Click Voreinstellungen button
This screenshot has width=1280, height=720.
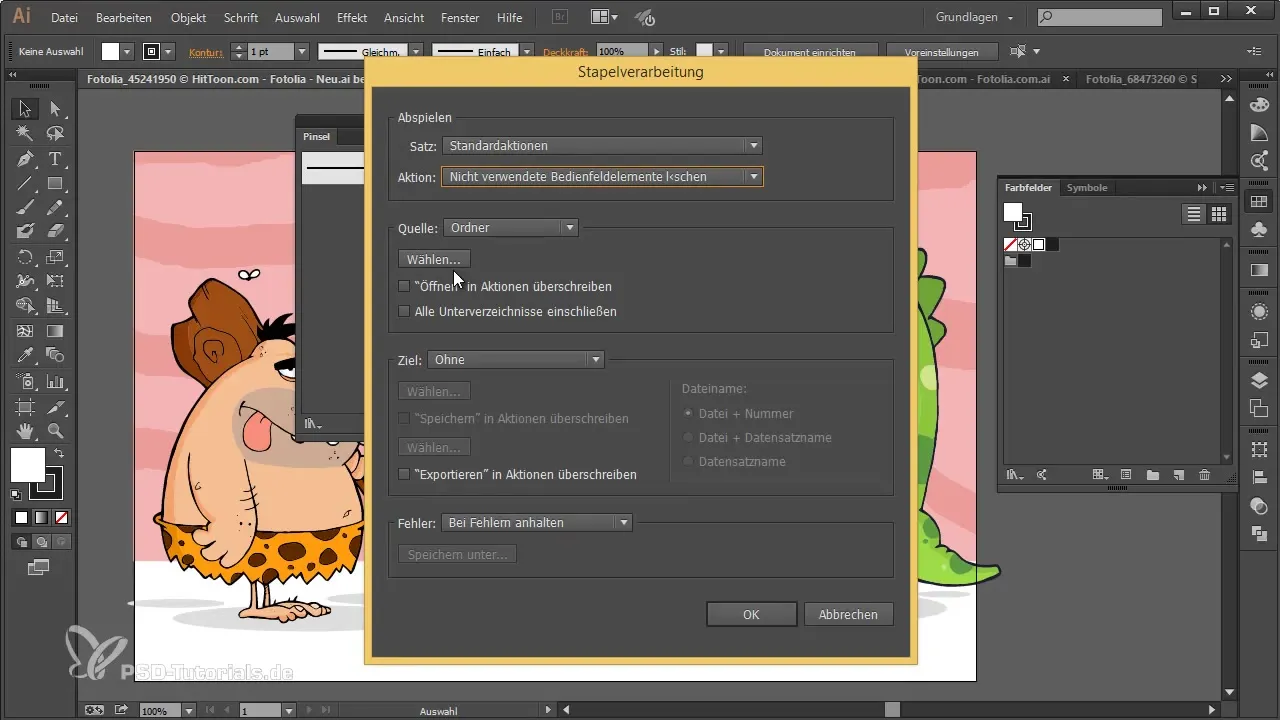pos(944,51)
